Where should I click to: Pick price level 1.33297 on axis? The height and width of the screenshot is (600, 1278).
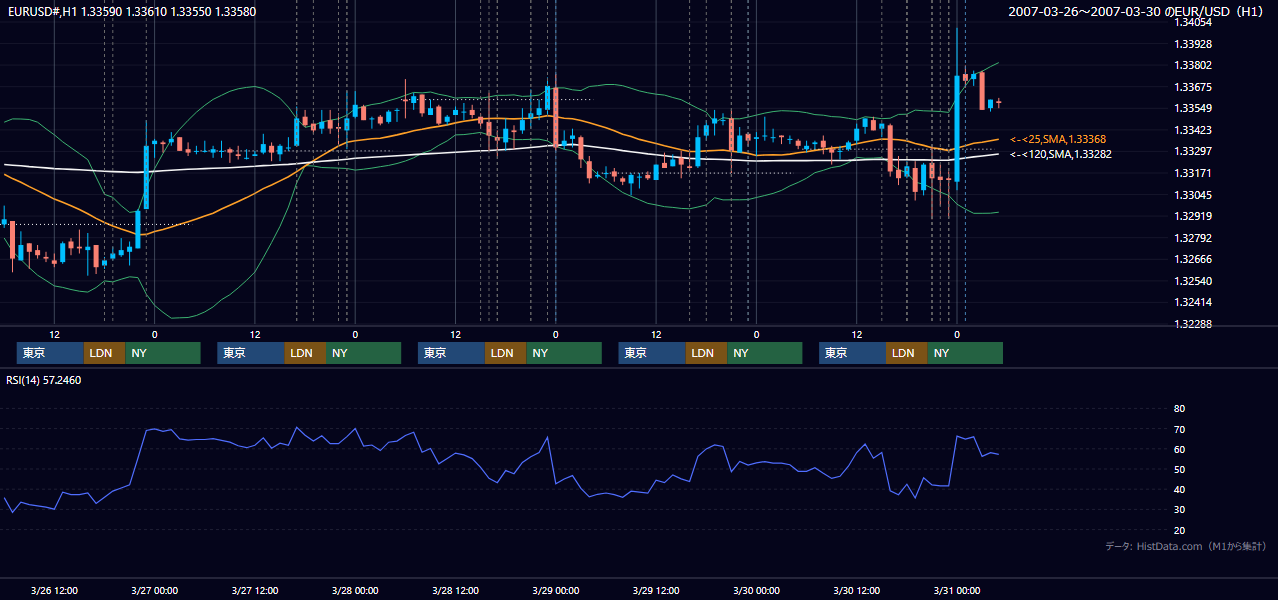click(x=1193, y=151)
